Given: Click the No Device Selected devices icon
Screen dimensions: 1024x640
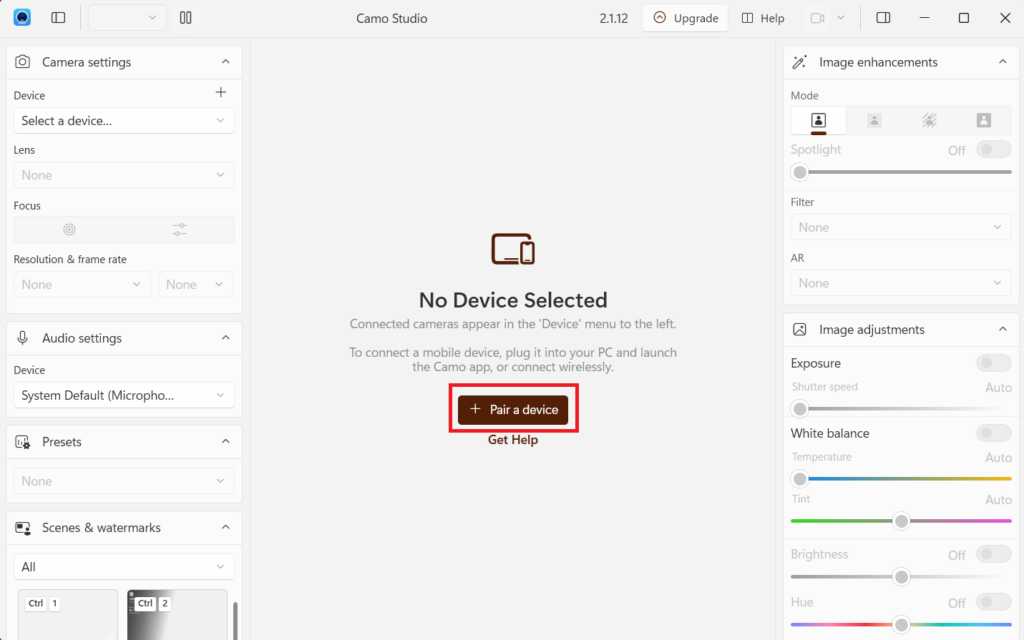Looking at the screenshot, I should coord(513,249).
